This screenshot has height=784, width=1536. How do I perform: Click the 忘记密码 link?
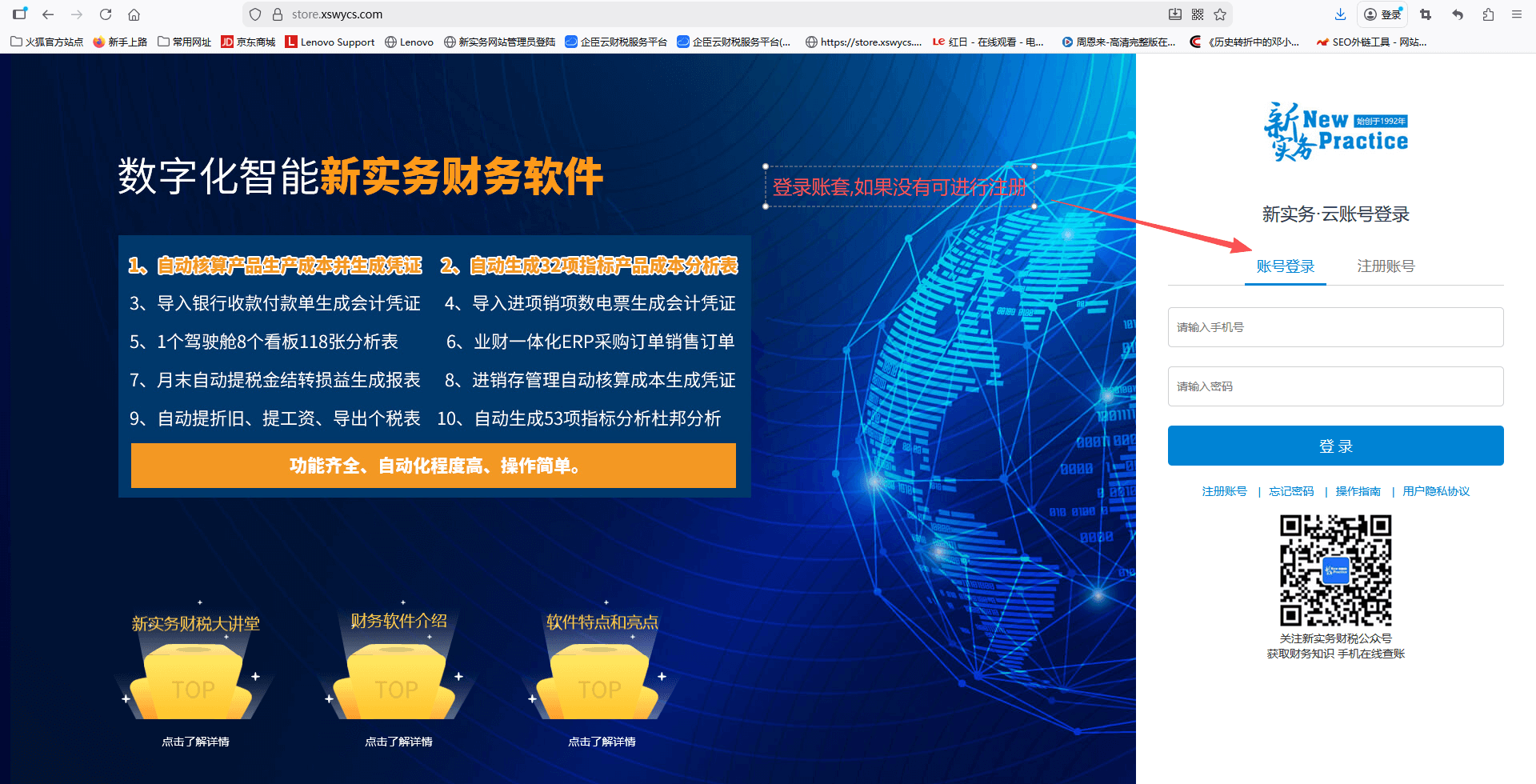click(x=1291, y=491)
